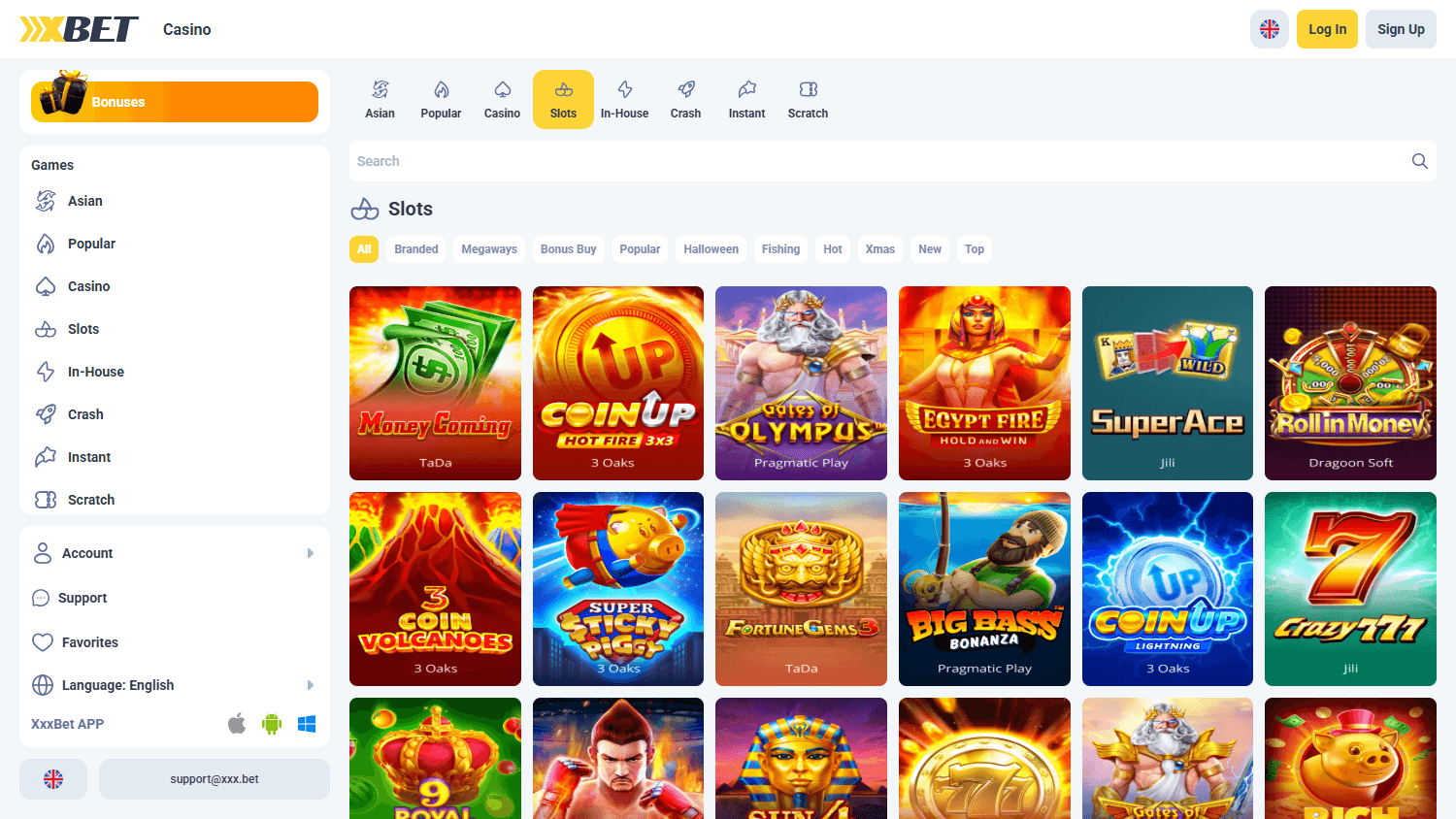This screenshot has height=819, width=1456.
Task: Open Favorites link in sidebar
Action: pos(90,642)
